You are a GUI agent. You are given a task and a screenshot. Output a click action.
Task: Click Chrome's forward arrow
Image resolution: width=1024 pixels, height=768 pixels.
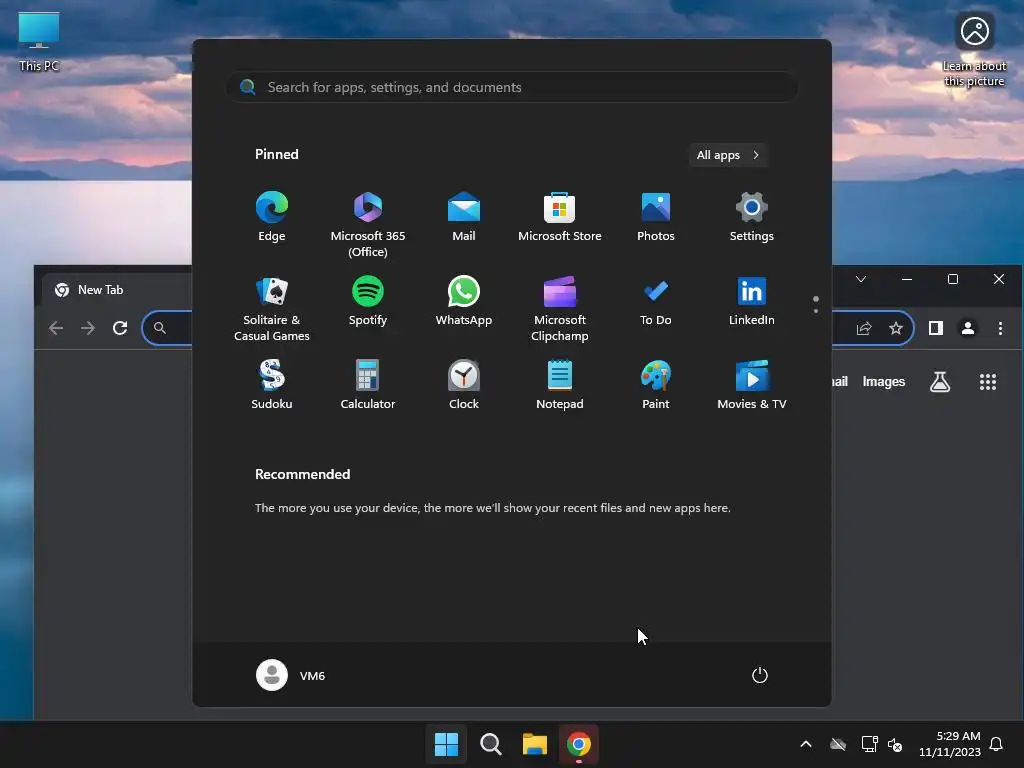coord(88,328)
